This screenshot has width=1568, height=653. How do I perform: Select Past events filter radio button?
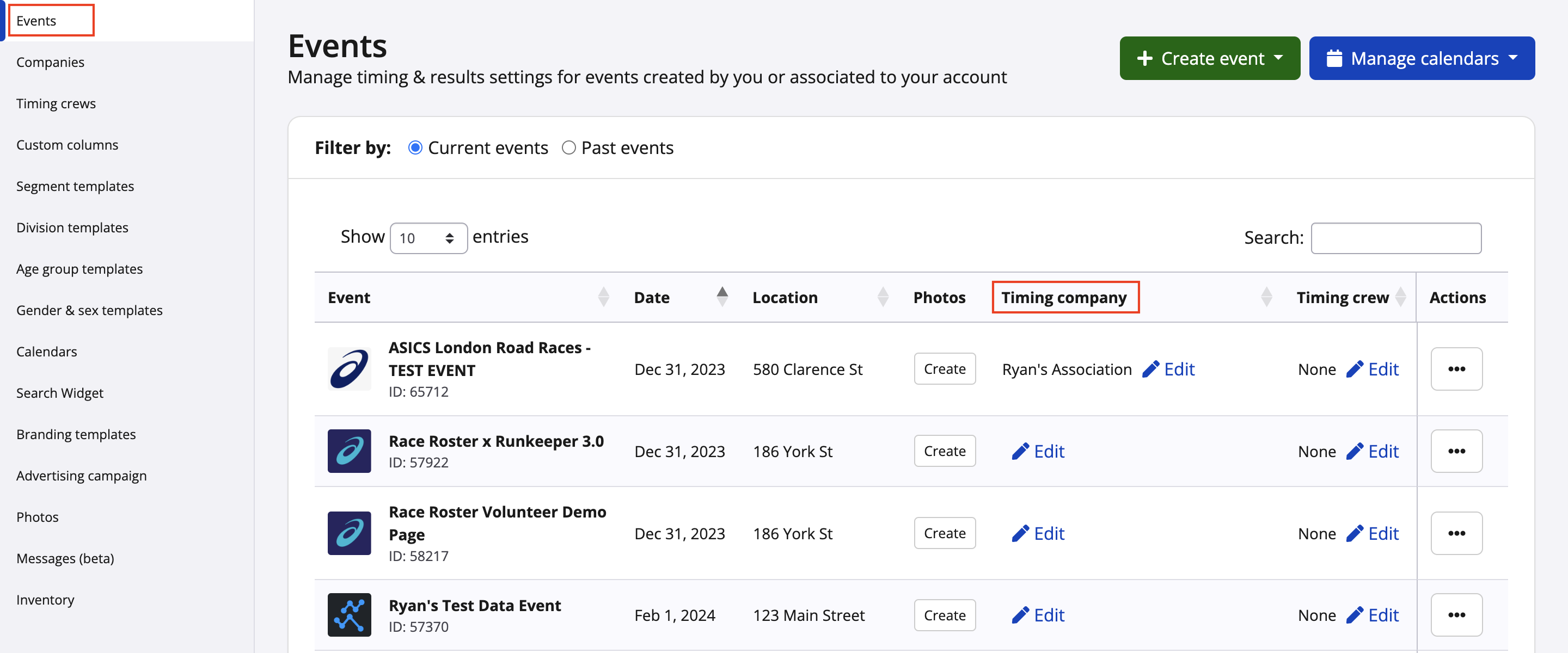[568, 148]
